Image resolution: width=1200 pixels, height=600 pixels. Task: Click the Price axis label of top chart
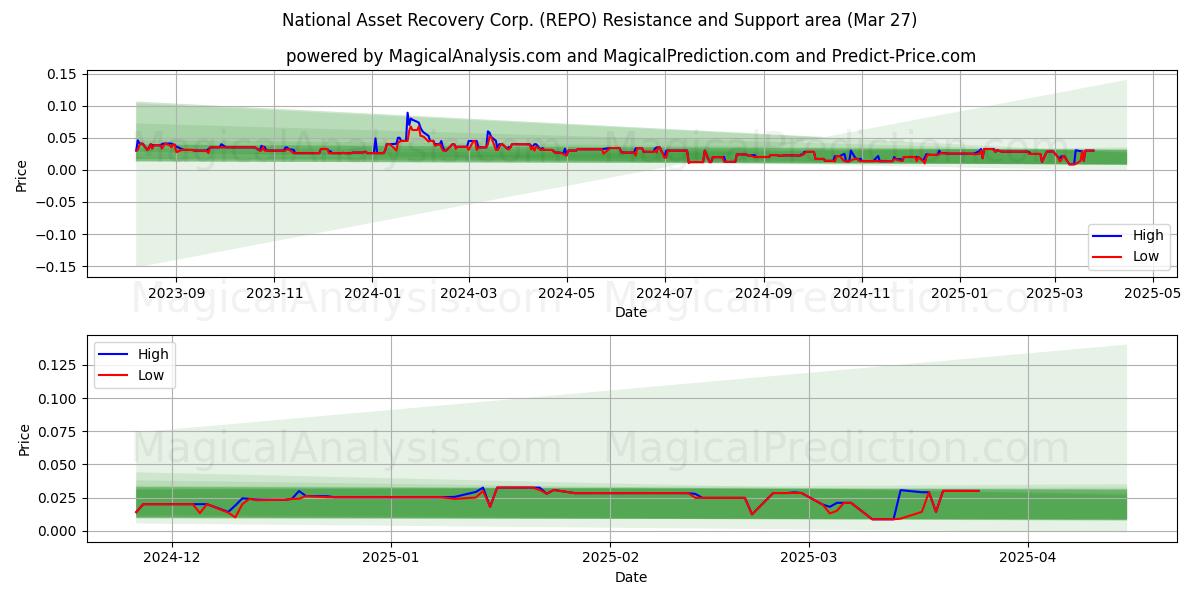click(x=22, y=174)
